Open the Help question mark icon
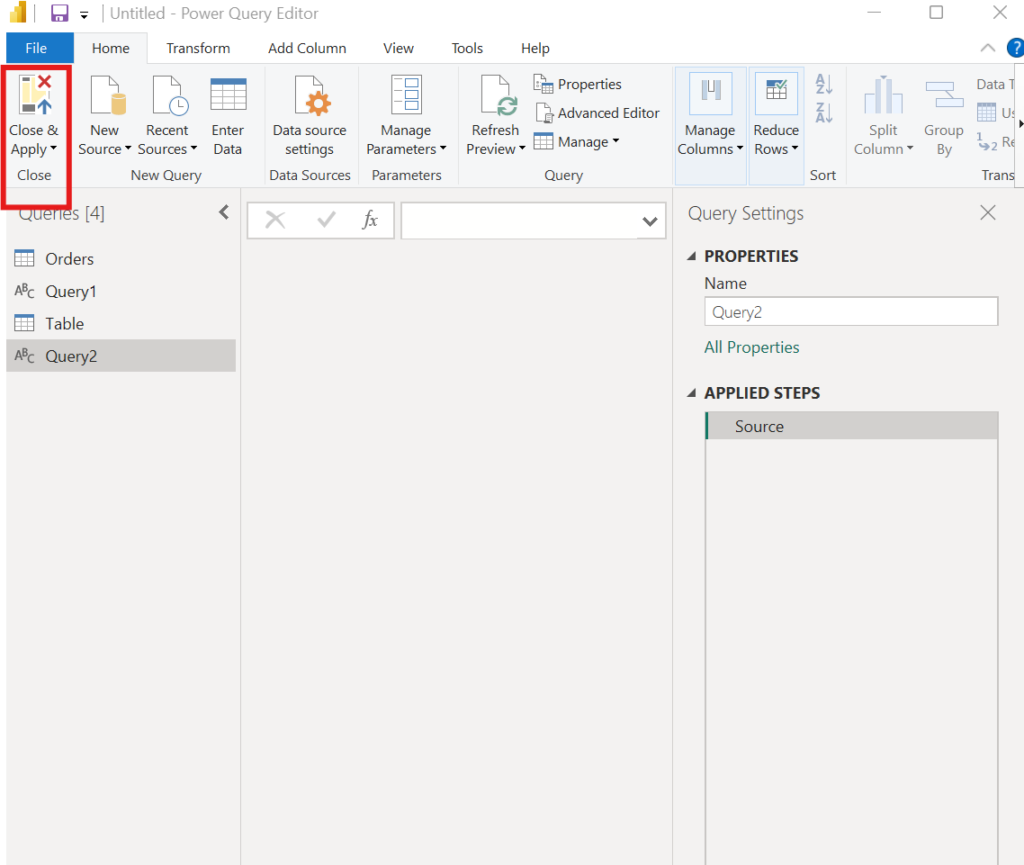1024x865 pixels. (1015, 48)
